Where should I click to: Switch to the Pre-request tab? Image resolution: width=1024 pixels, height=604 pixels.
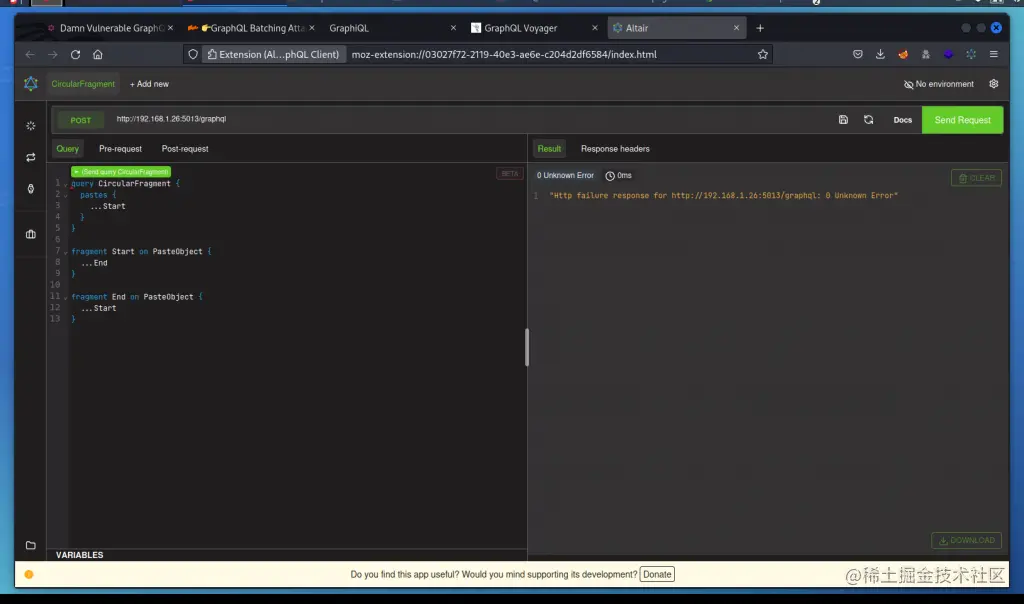click(x=120, y=149)
